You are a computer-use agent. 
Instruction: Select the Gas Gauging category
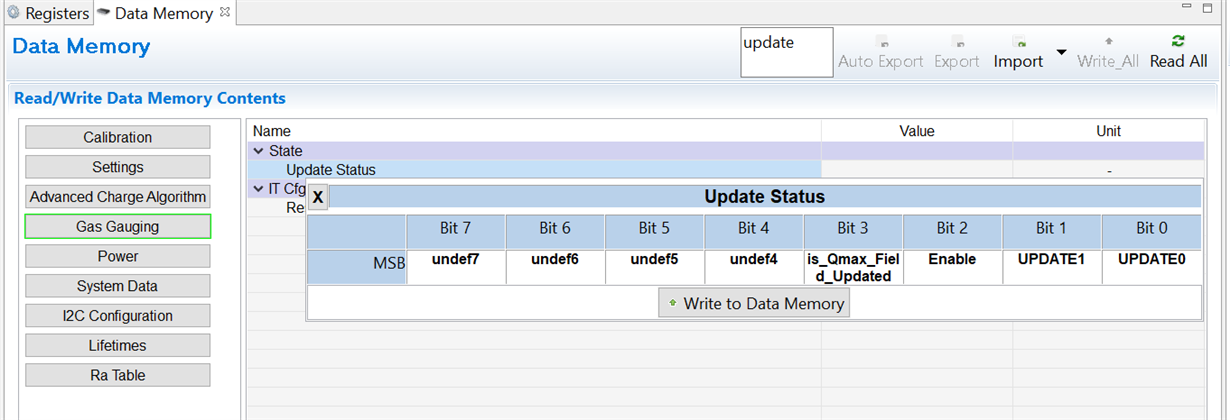[x=118, y=227]
